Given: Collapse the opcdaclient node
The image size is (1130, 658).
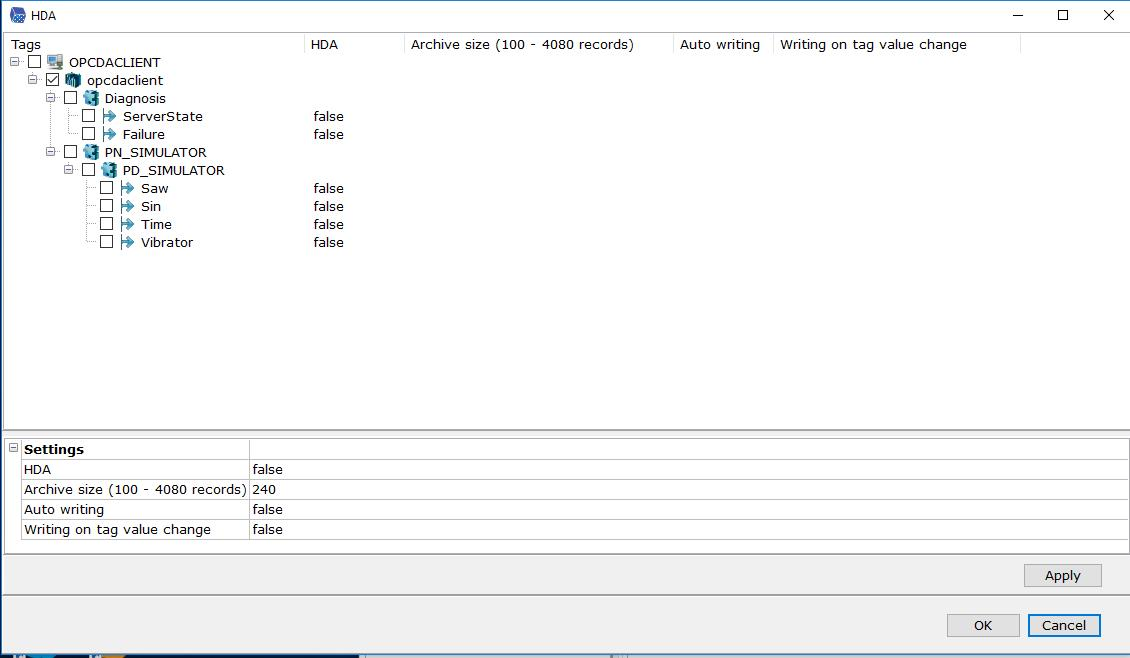Looking at the screenshot, I should click(x=32, y=79).
